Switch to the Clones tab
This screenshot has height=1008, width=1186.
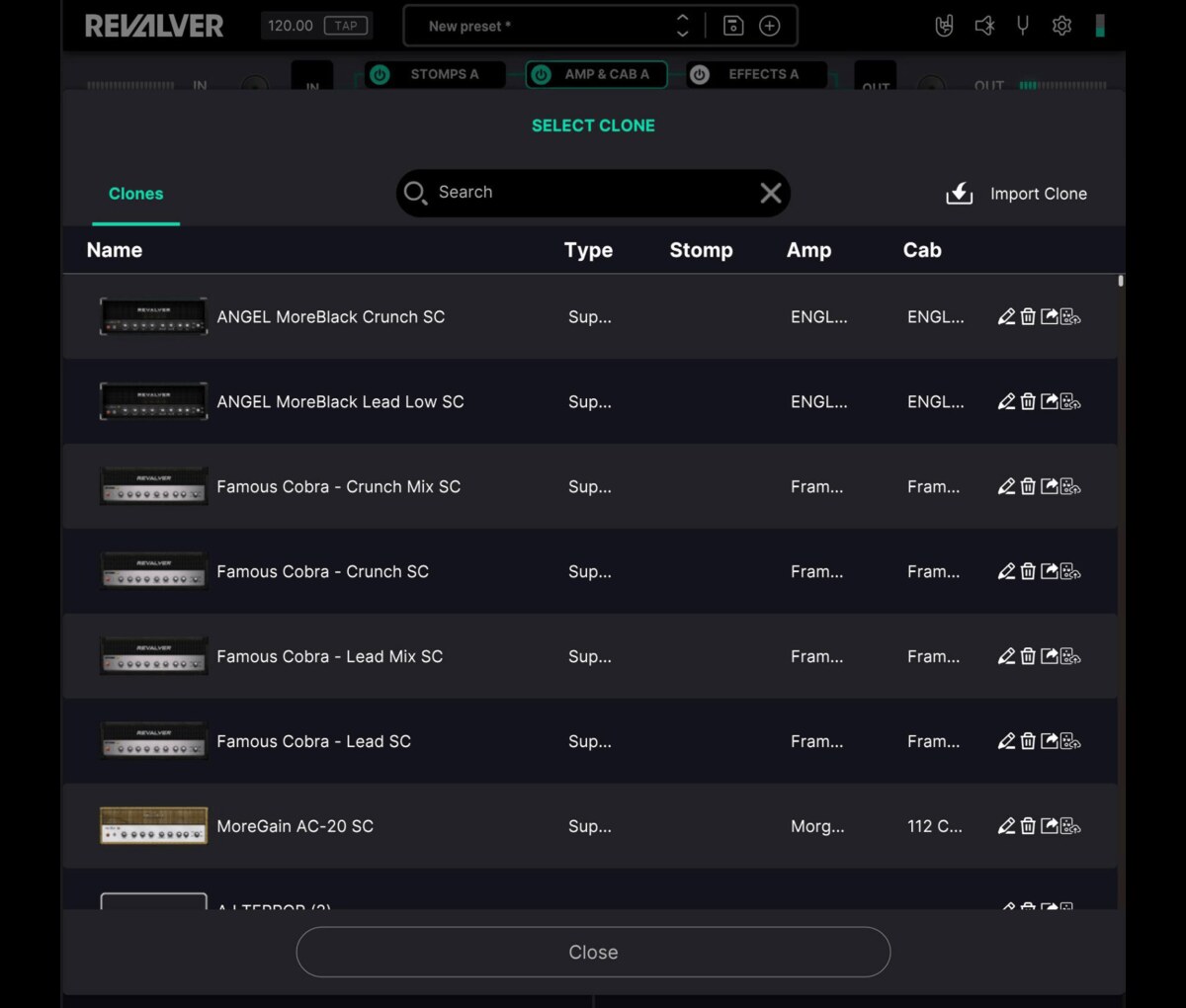pos(135,194)
